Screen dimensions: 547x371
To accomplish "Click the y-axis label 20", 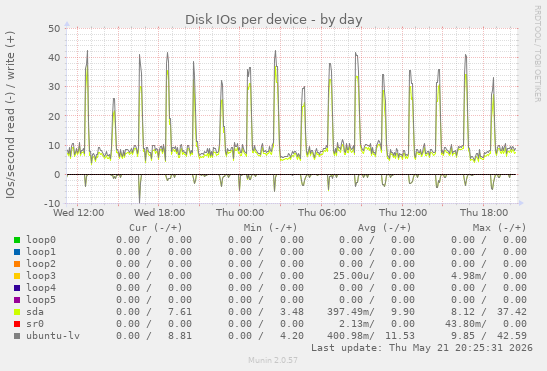I will pos(54,116).
